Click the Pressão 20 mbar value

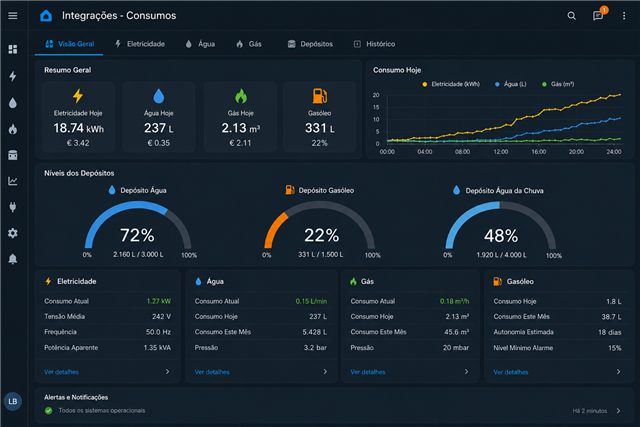pos(456,348)
